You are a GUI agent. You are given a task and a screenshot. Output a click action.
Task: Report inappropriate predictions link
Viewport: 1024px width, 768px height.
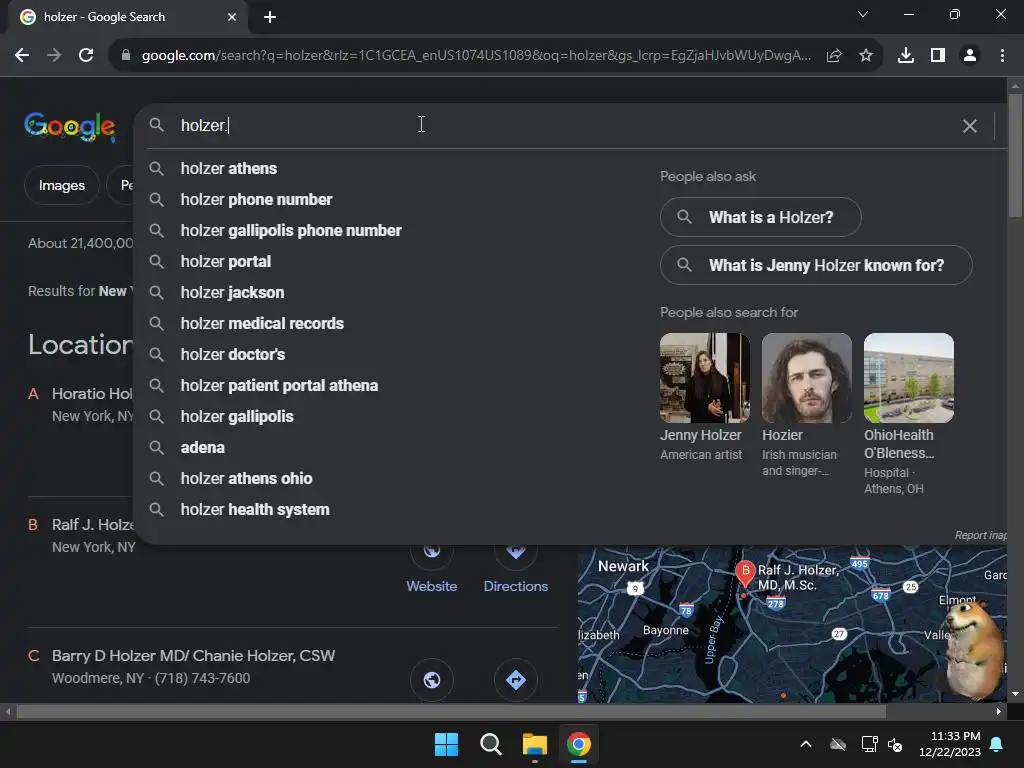981,536
